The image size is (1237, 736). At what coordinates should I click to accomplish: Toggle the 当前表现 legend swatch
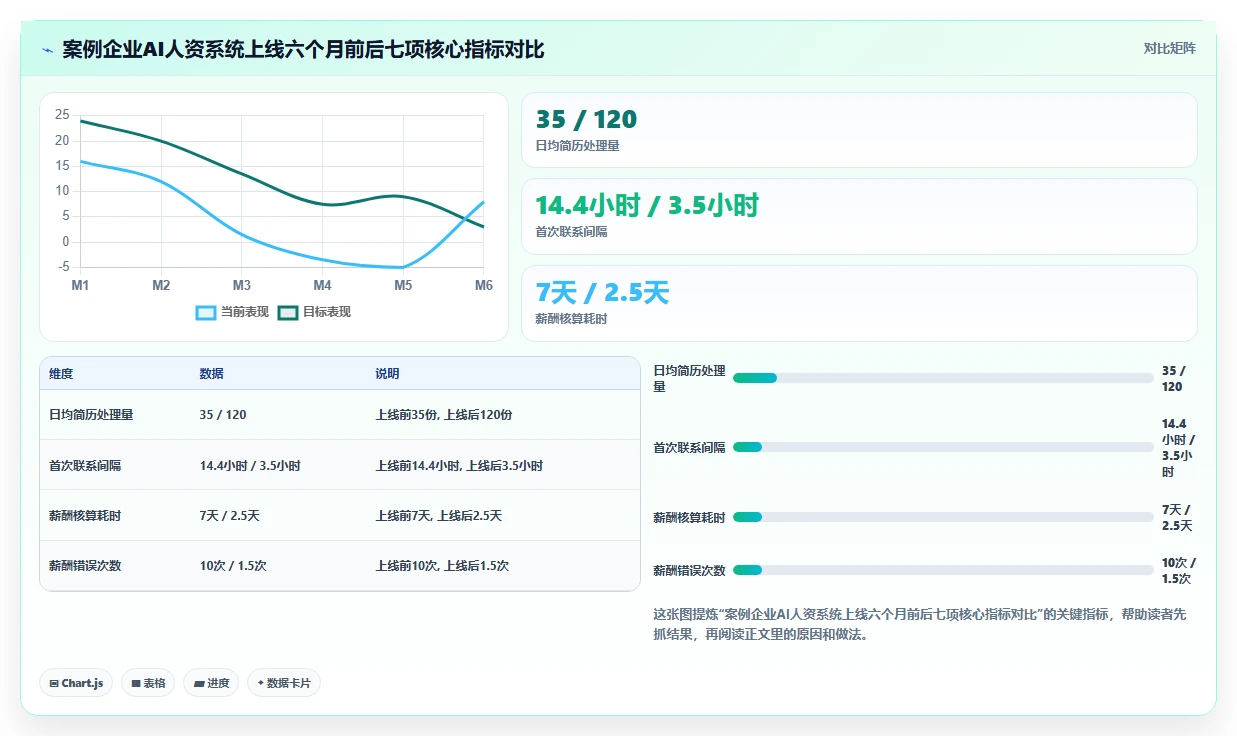tap(206, 312)
